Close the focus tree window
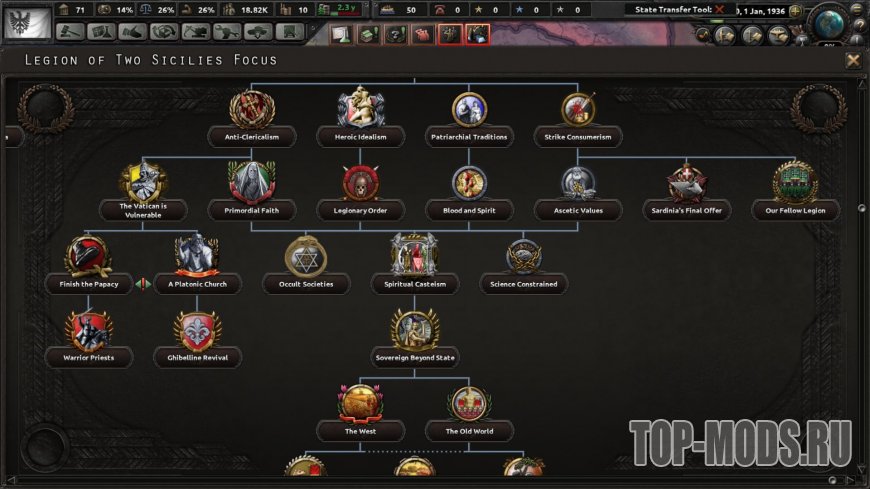Screen dimensions: 870x489 point(853,60)
